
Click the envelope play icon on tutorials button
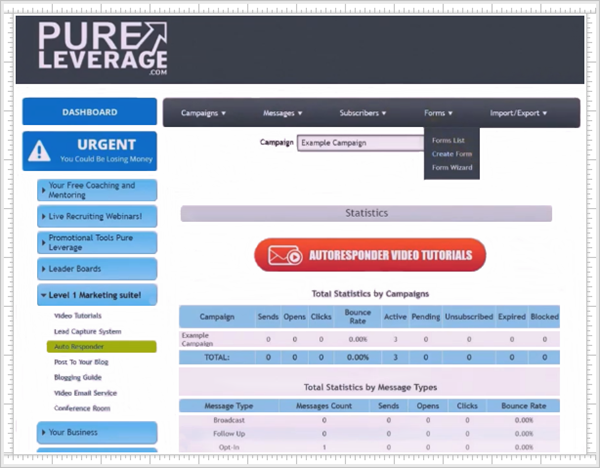(285, 255)
